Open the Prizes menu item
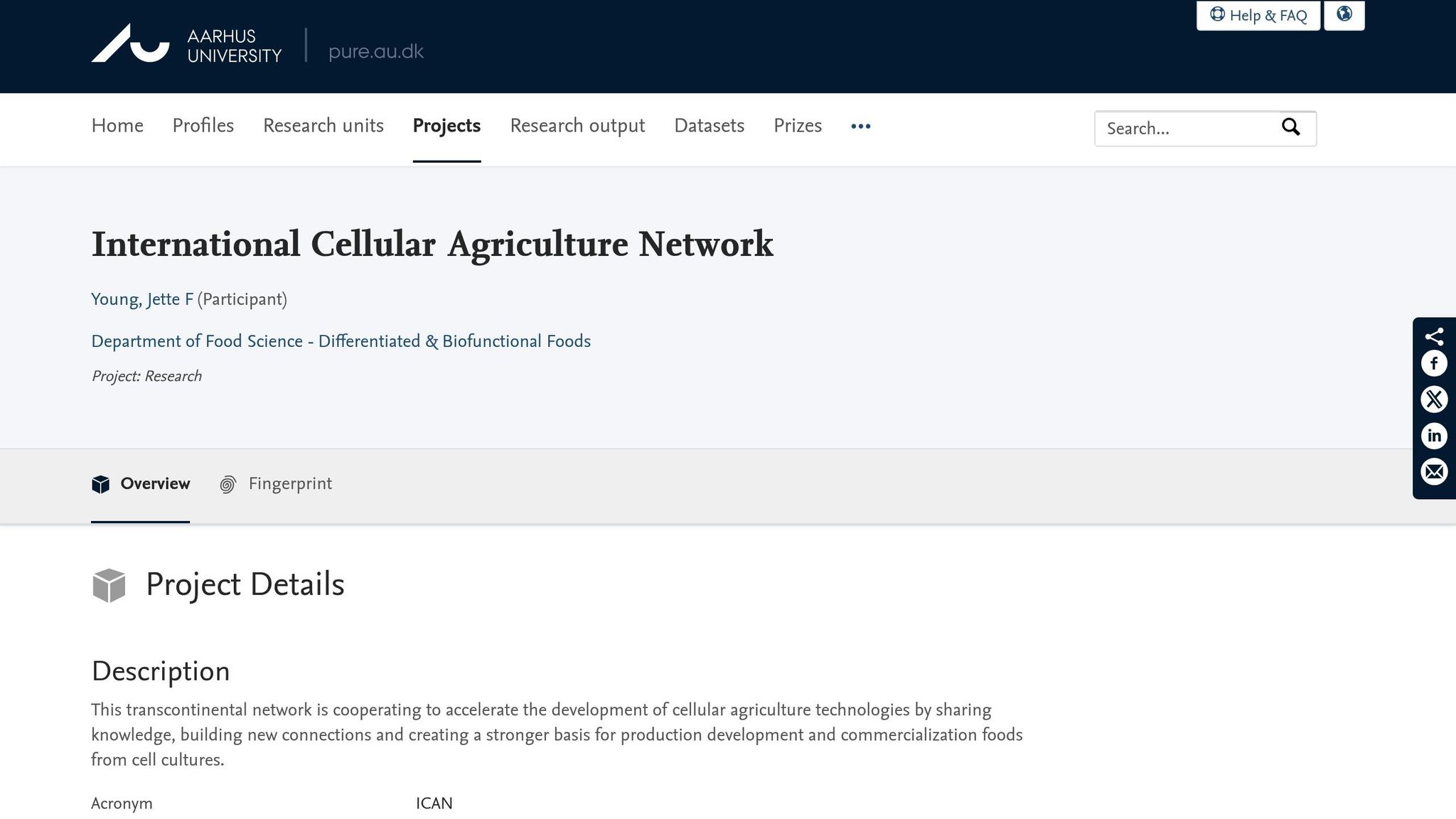The image size is (1456, 819). 797,126
